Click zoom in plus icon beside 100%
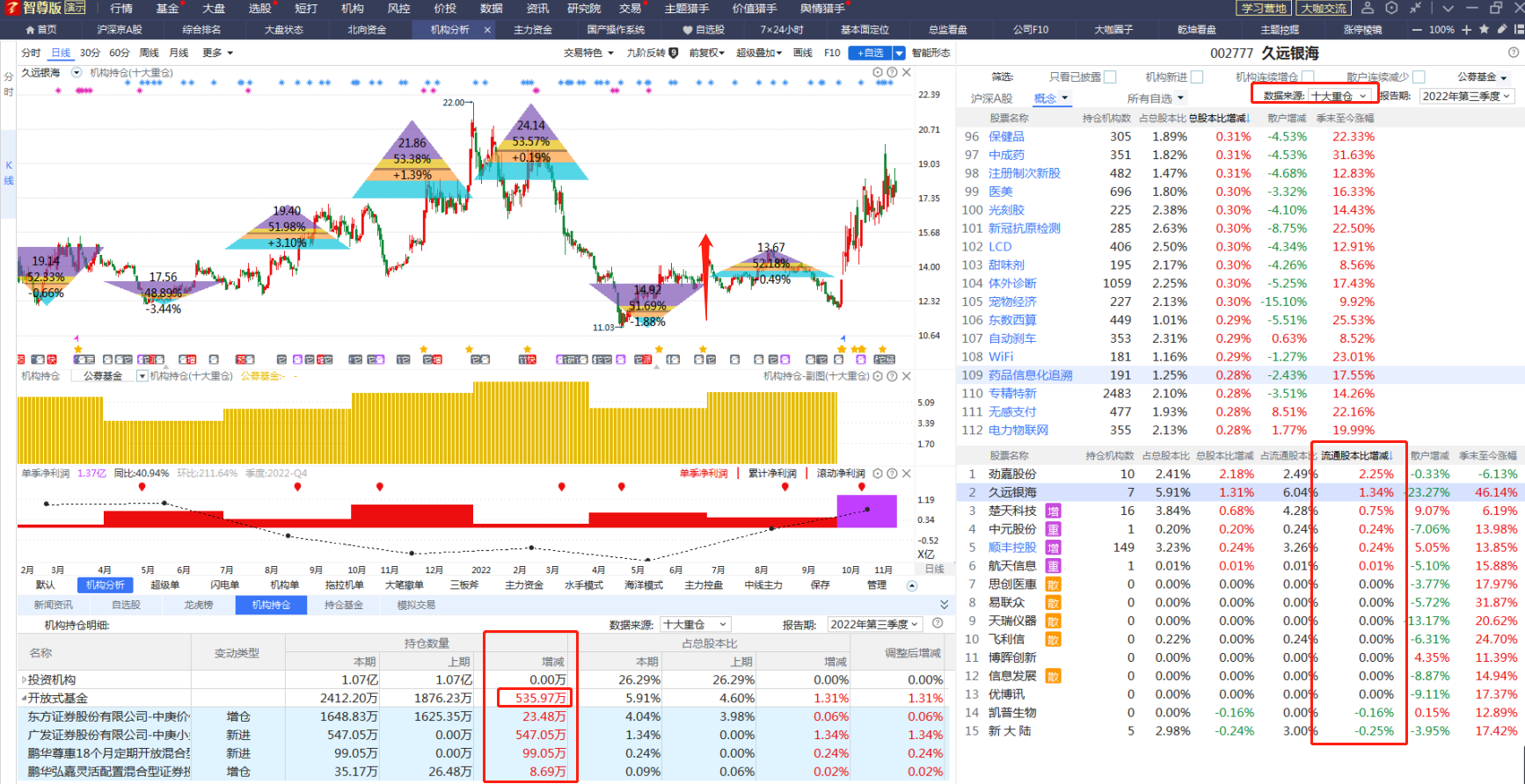This screenshot has width=1525, height=784. [x=1466, y=30]
